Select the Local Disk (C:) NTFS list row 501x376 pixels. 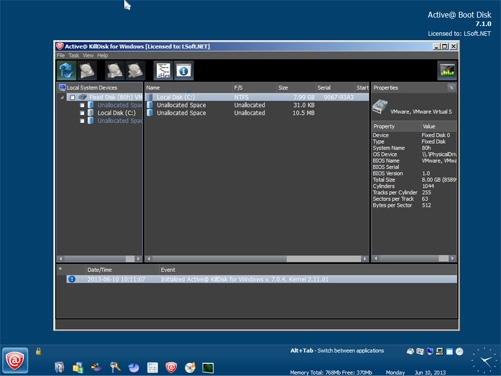(257, 97)
